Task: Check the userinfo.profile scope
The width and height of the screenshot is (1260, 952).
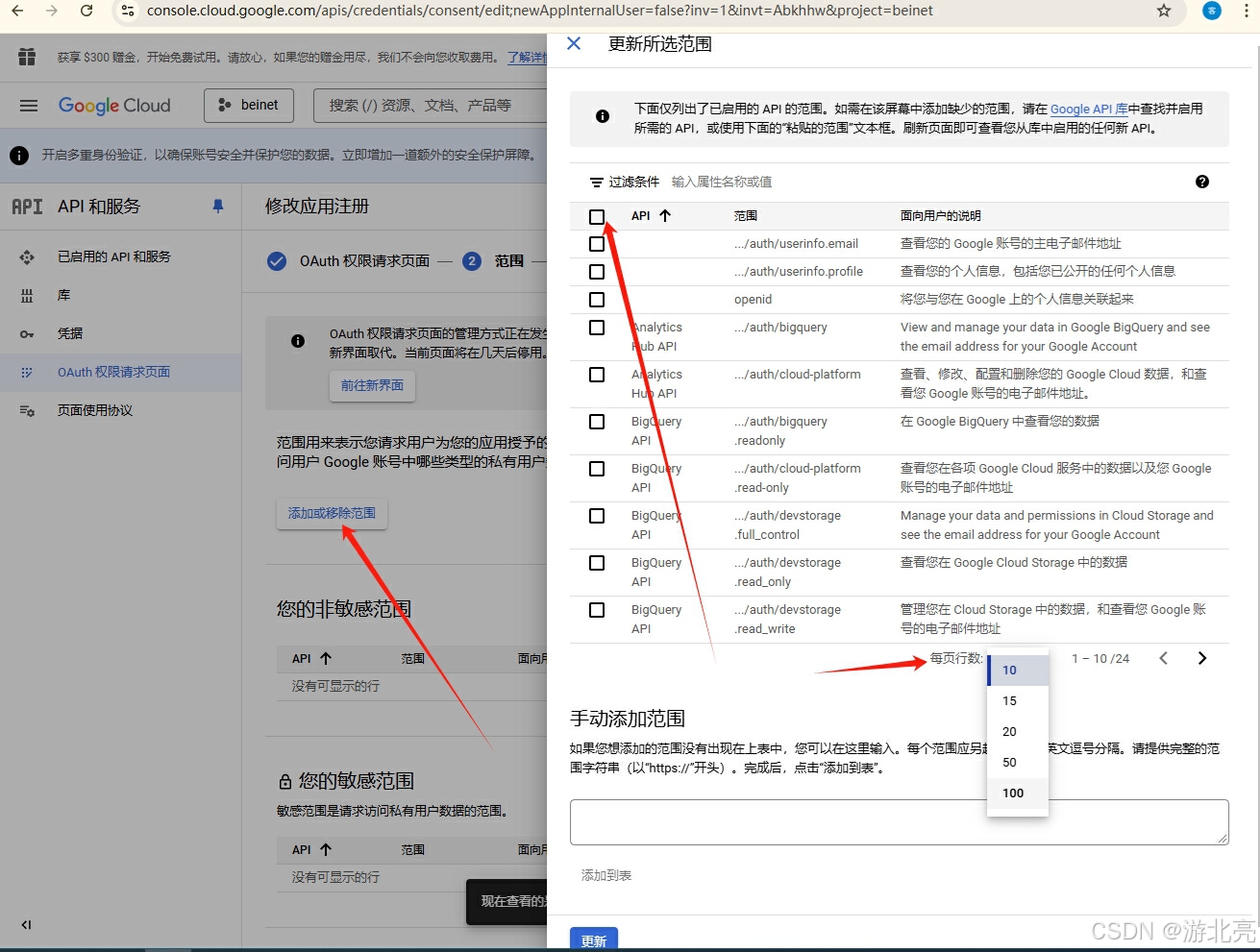Action: coord(597,272)
